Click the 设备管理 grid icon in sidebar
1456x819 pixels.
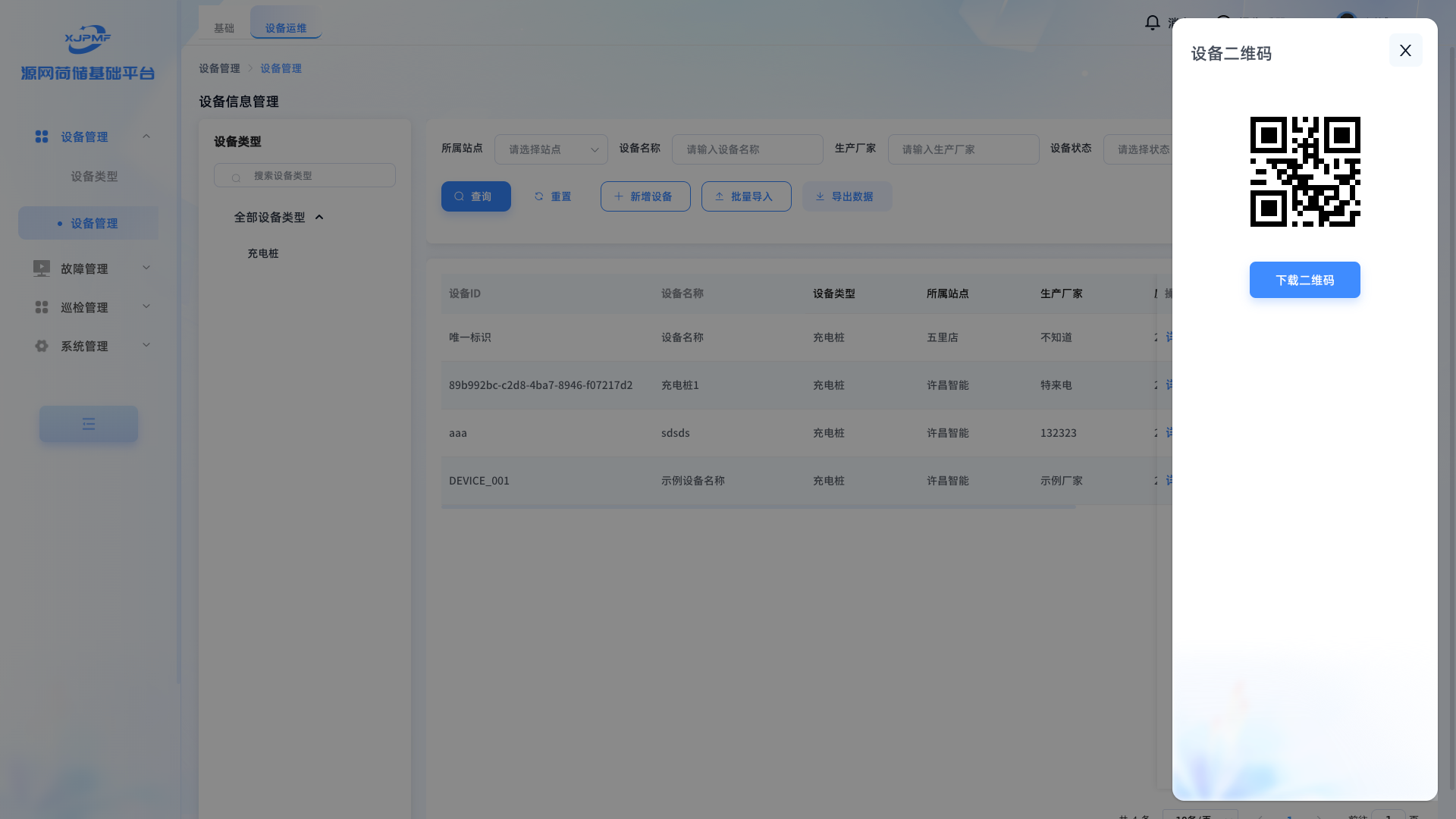click(42, 136)
